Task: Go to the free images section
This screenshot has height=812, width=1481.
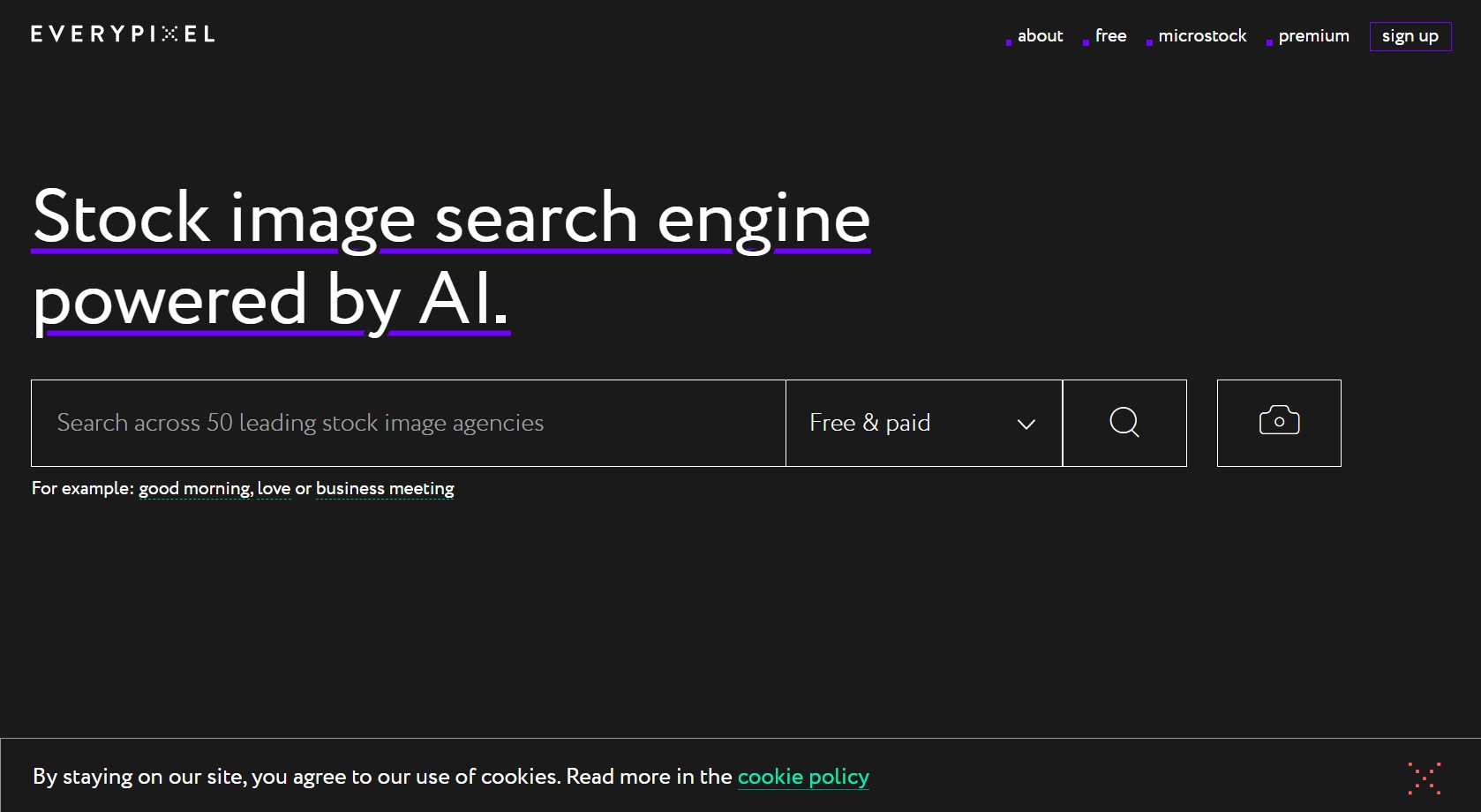Action: coord(1110,36)
